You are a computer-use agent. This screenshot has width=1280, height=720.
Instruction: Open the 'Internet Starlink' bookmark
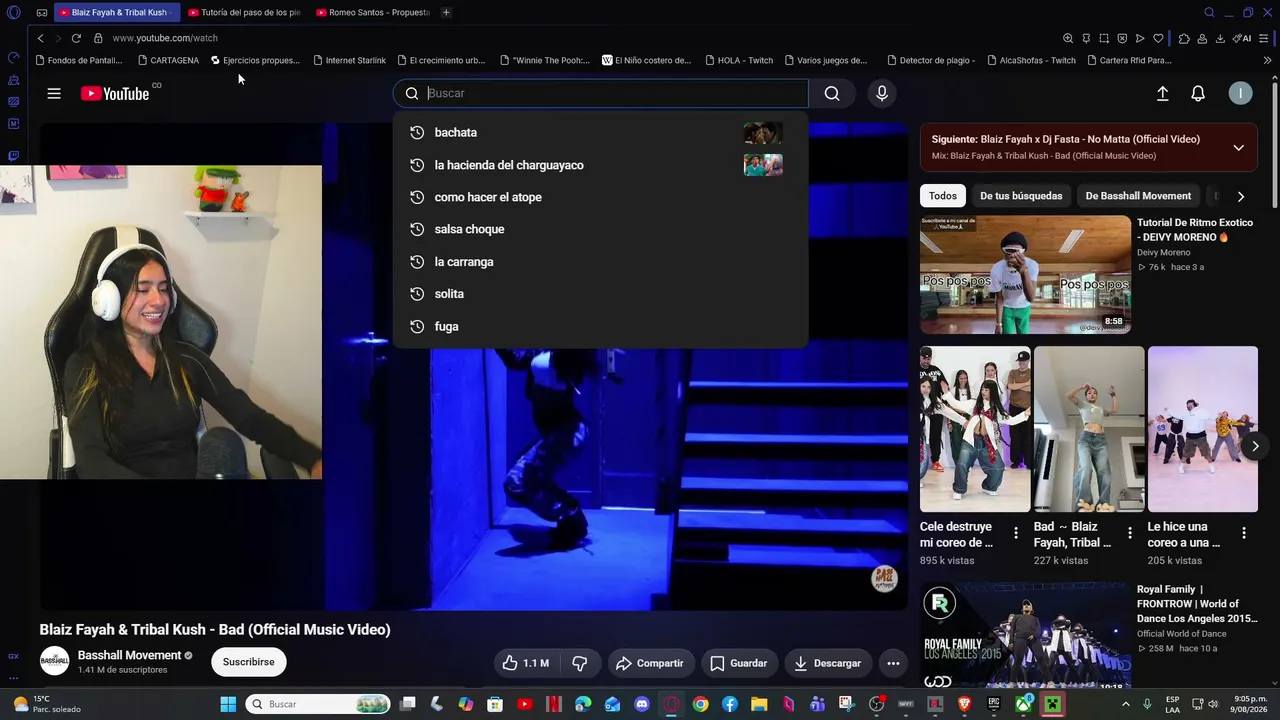(349, 60)
